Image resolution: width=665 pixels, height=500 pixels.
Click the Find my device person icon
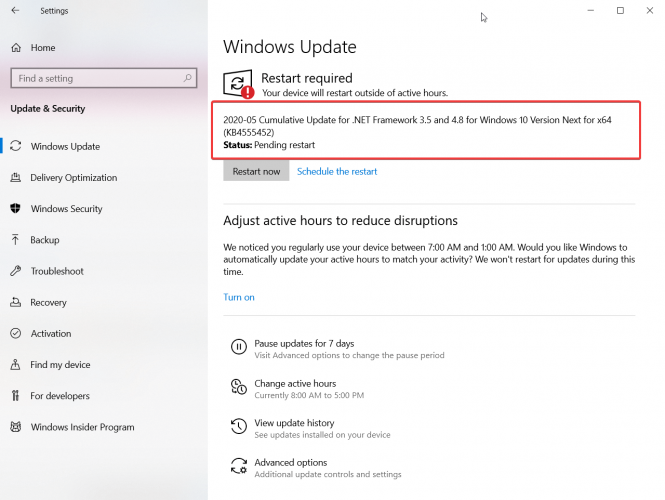[16, 365]
